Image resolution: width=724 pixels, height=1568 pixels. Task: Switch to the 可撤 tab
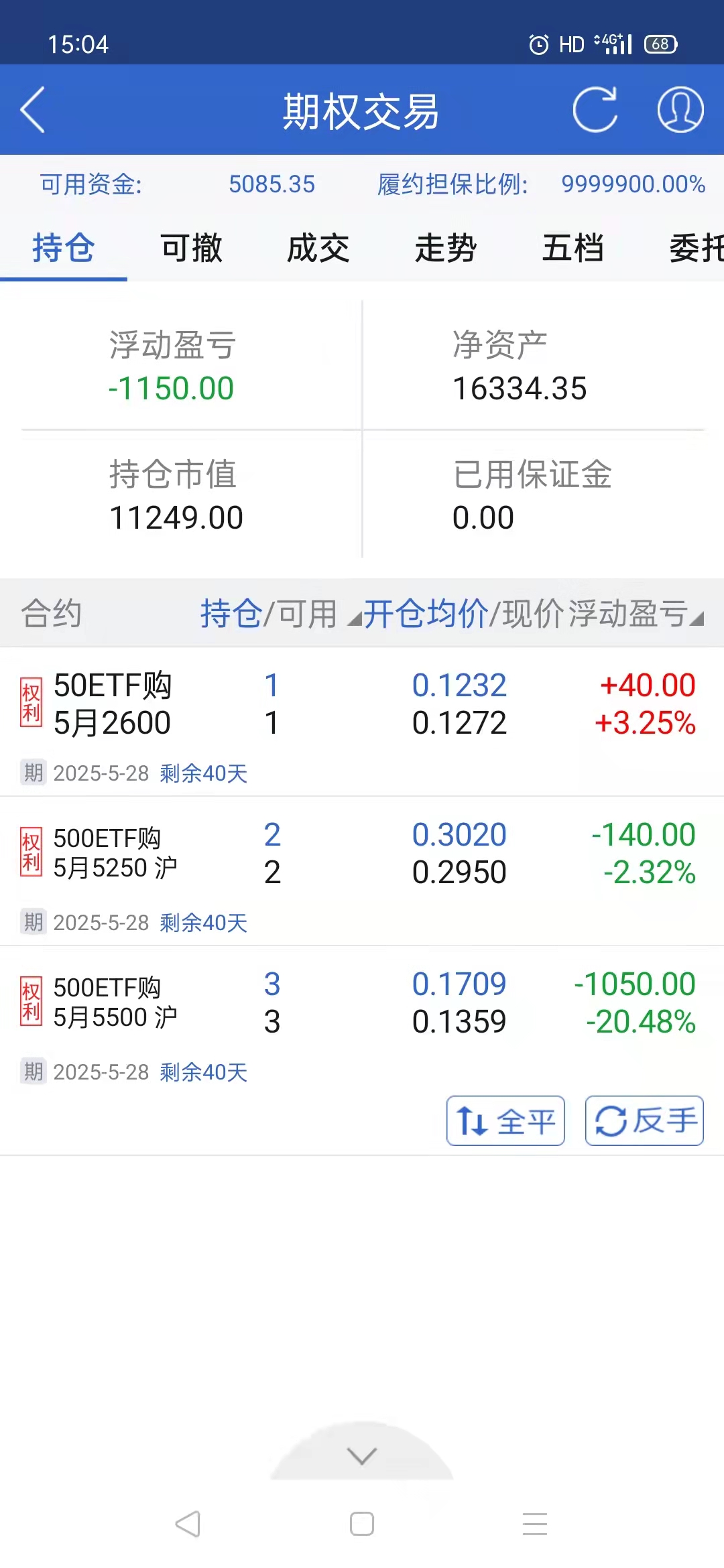(x=191, y=249)
